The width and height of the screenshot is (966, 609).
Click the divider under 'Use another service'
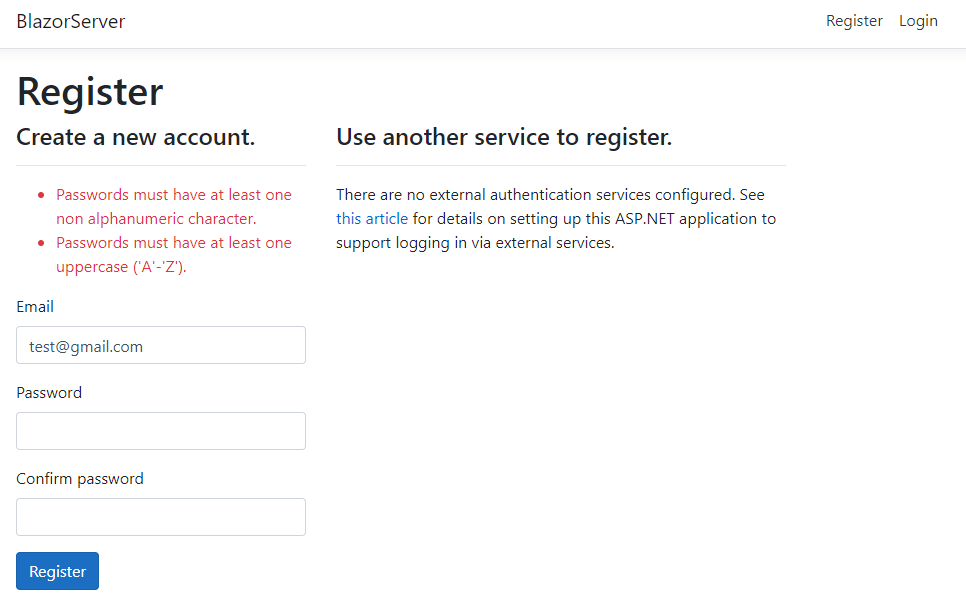coord(560,165)
